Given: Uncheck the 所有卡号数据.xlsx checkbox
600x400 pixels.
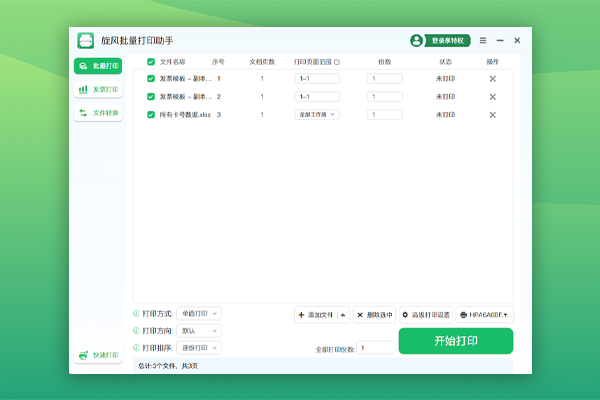Looking at the screenshot, I should point(151,115).
